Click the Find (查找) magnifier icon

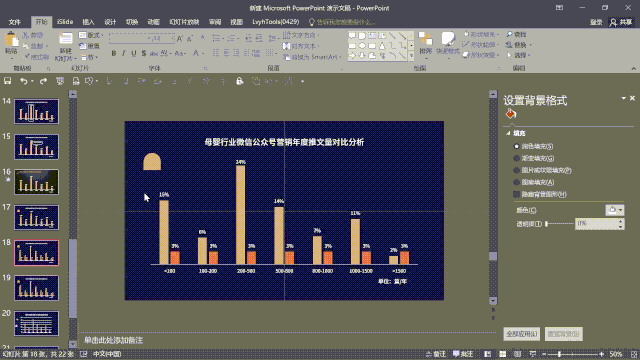pos(509,34)
